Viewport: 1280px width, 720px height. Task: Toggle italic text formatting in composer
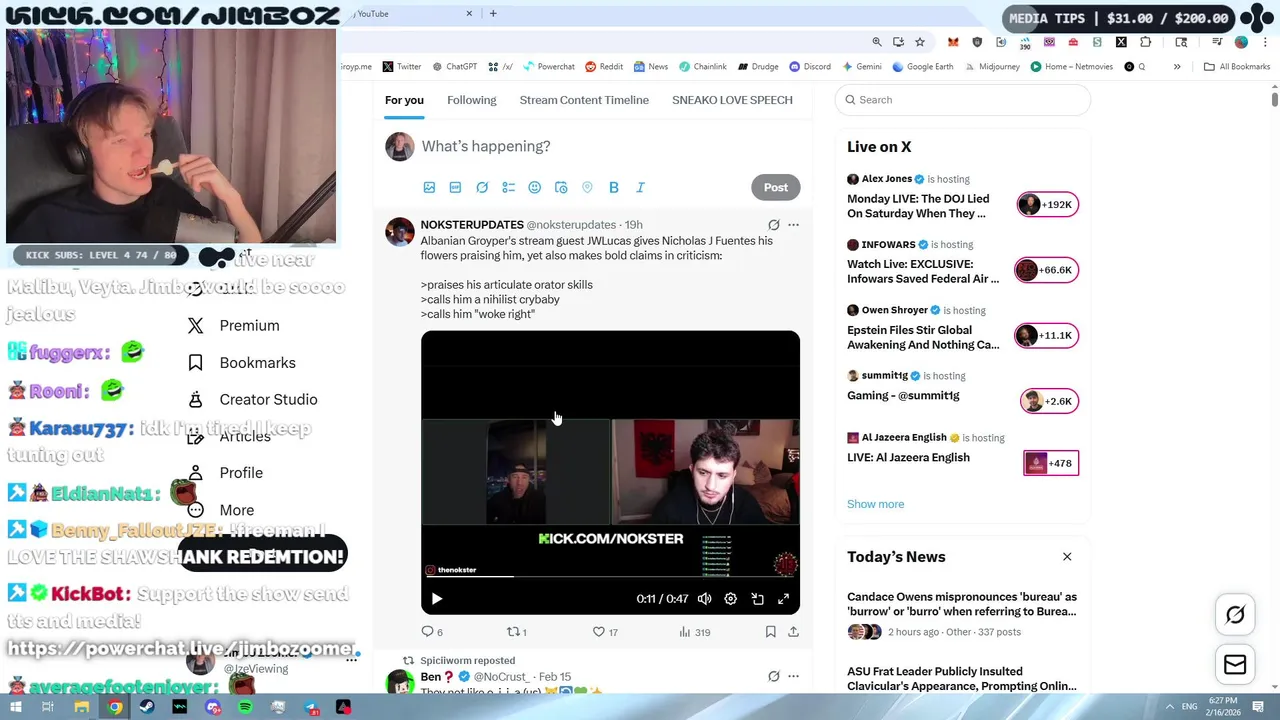(640, 187)
